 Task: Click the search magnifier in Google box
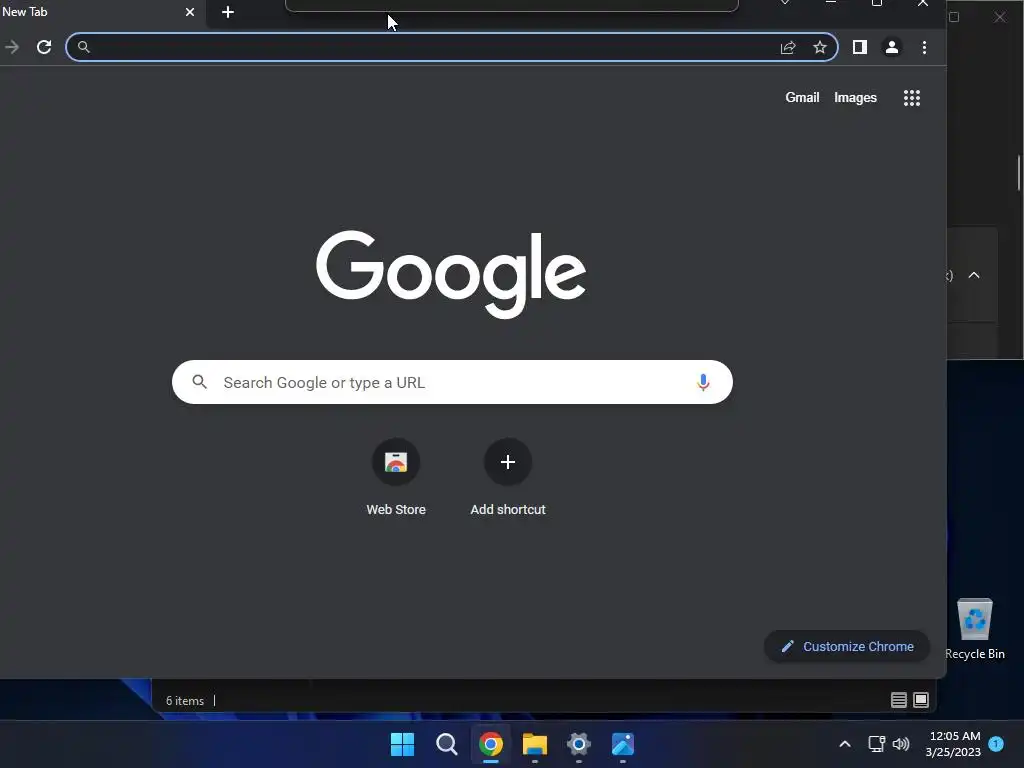coord(200,382)
